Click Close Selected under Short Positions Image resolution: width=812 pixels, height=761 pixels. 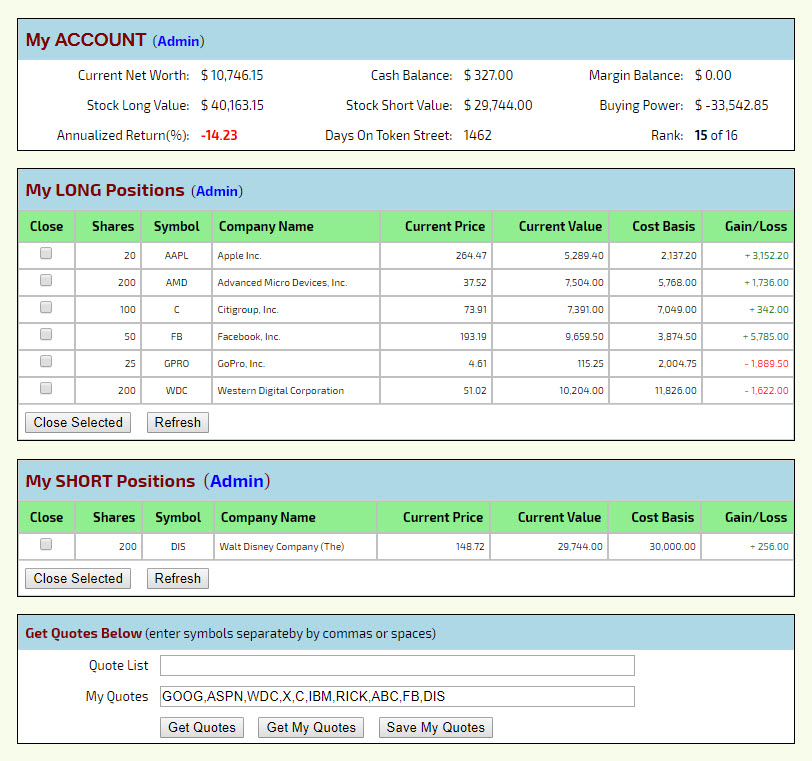tap(78, 579)
